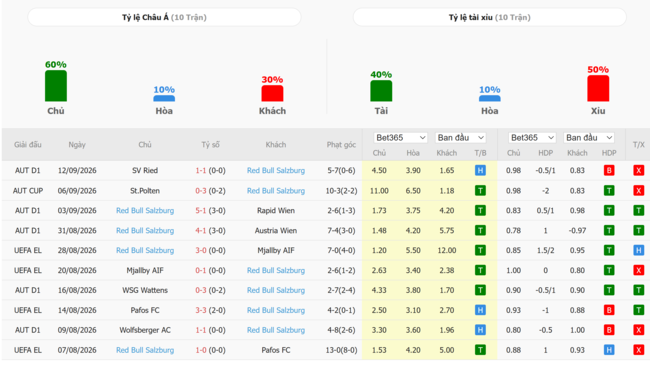The width and height of the screenshot is (650, 367).
Task: Click red X T/X badge in Wolfsberger AC row
Action: [x=639, y=330]
